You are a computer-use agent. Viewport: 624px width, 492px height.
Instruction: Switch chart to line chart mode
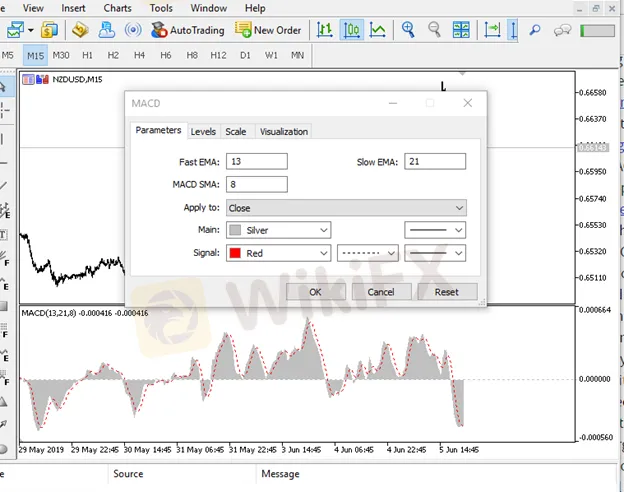coord(378,30)
